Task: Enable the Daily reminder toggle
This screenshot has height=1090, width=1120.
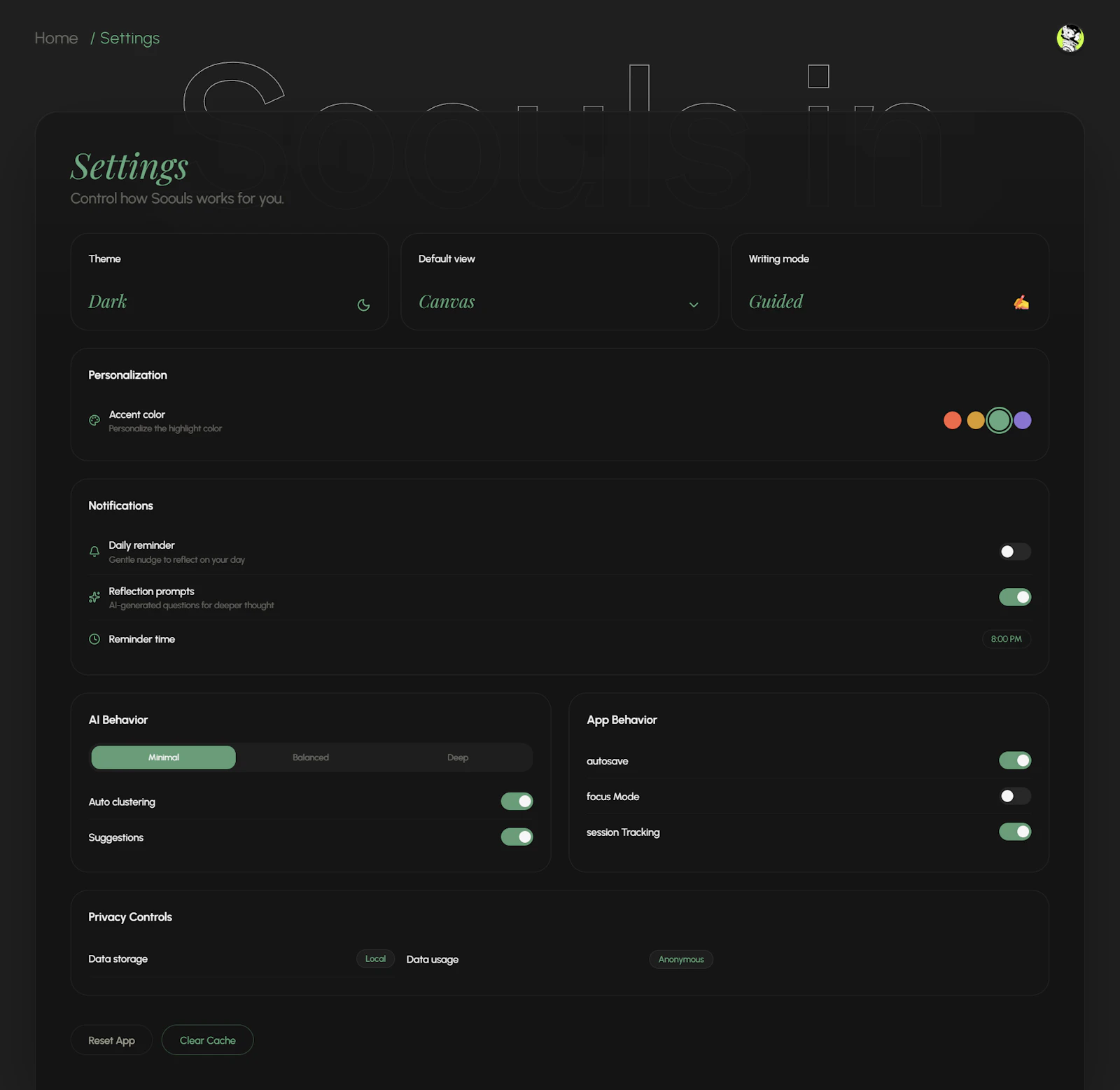Action: point(1015,552)
